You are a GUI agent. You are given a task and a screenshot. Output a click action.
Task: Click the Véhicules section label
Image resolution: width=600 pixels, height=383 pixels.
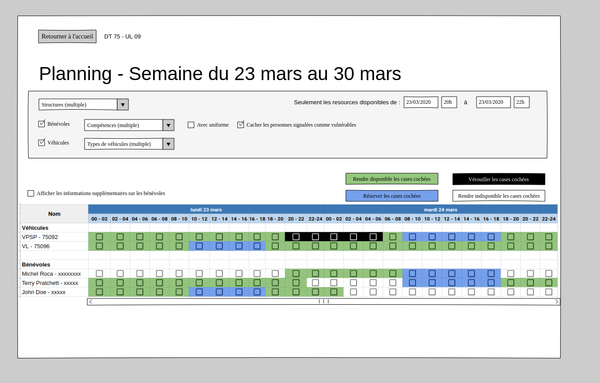(x=35, y=228)
